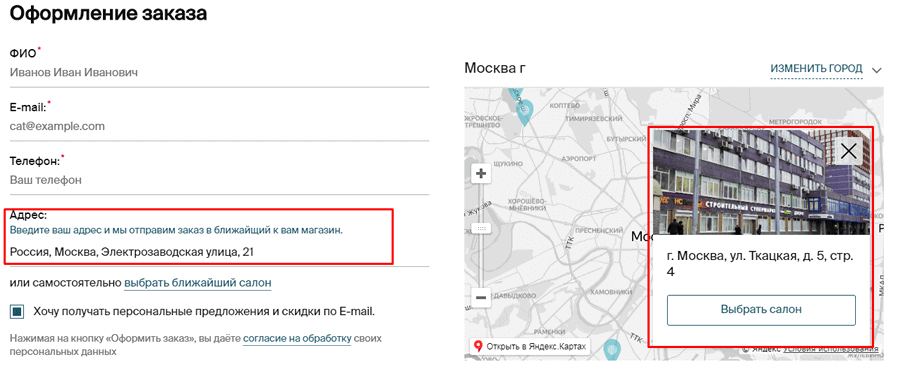Expand the city chevron next to ИЗМЕНИТЬ ГОРОД
The image size is (900, 374).
pos(876,70)
